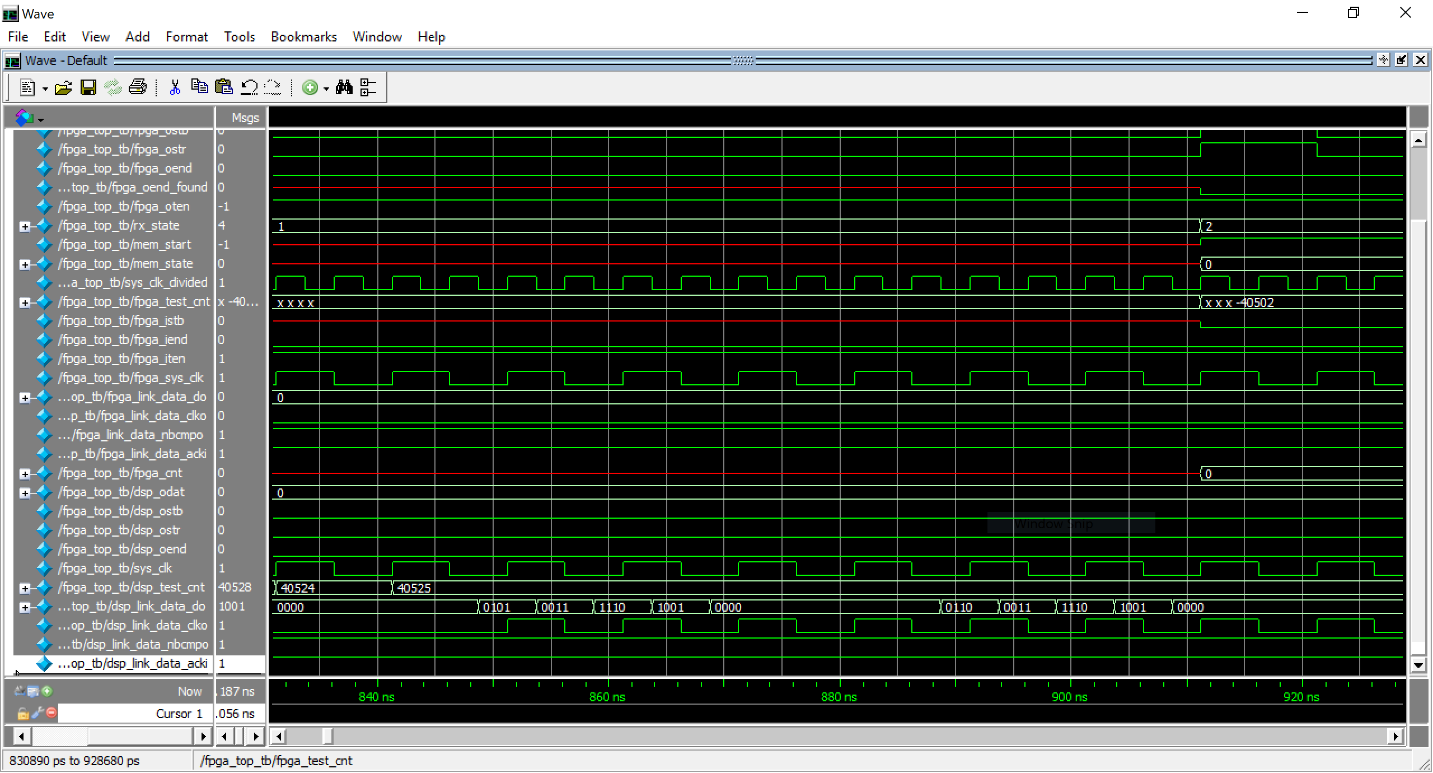The width and height of the screenshot is (1433, 773).
Task: Find a signal using the binoculars icon
Action: (x=344, y=88)
